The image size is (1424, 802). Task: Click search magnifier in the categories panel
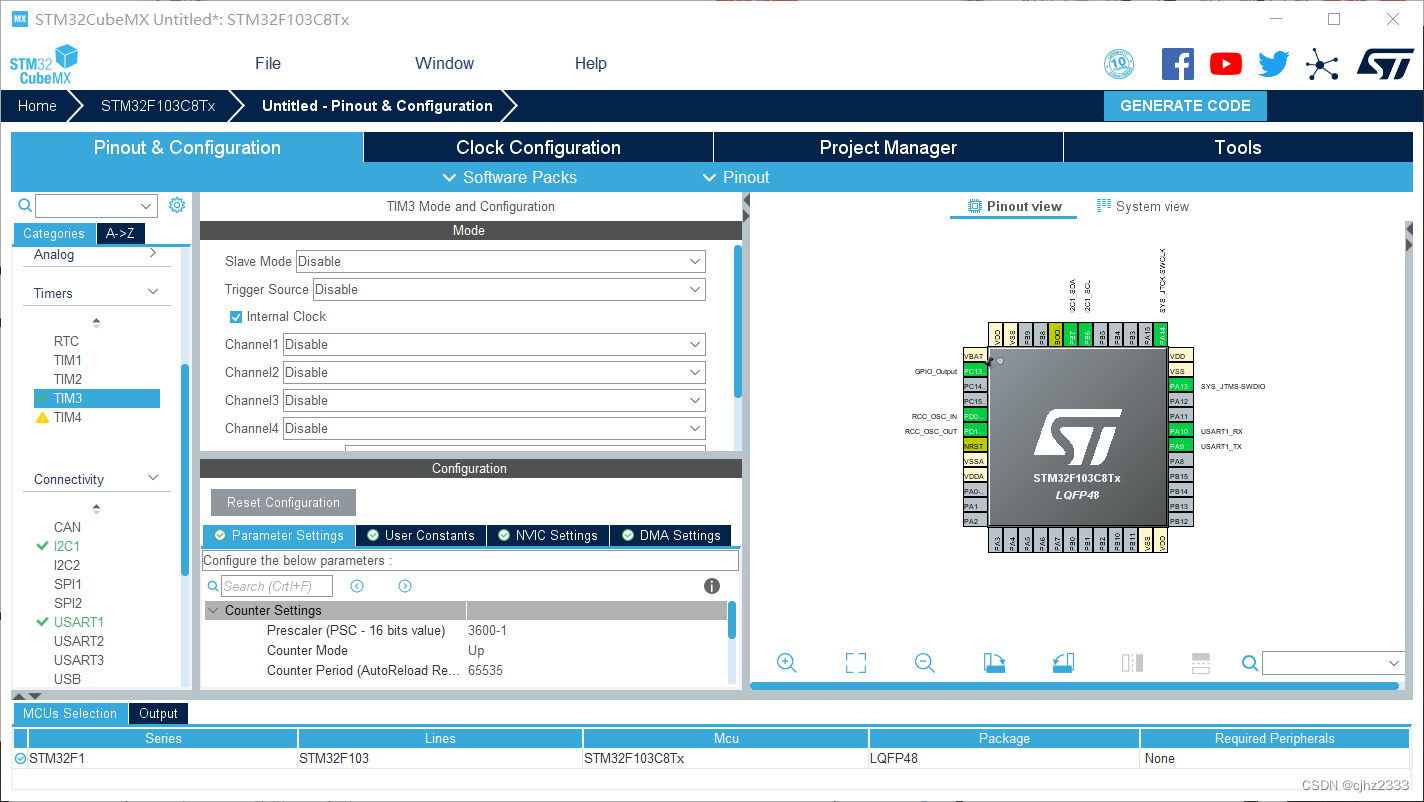[x=26, y=205]
